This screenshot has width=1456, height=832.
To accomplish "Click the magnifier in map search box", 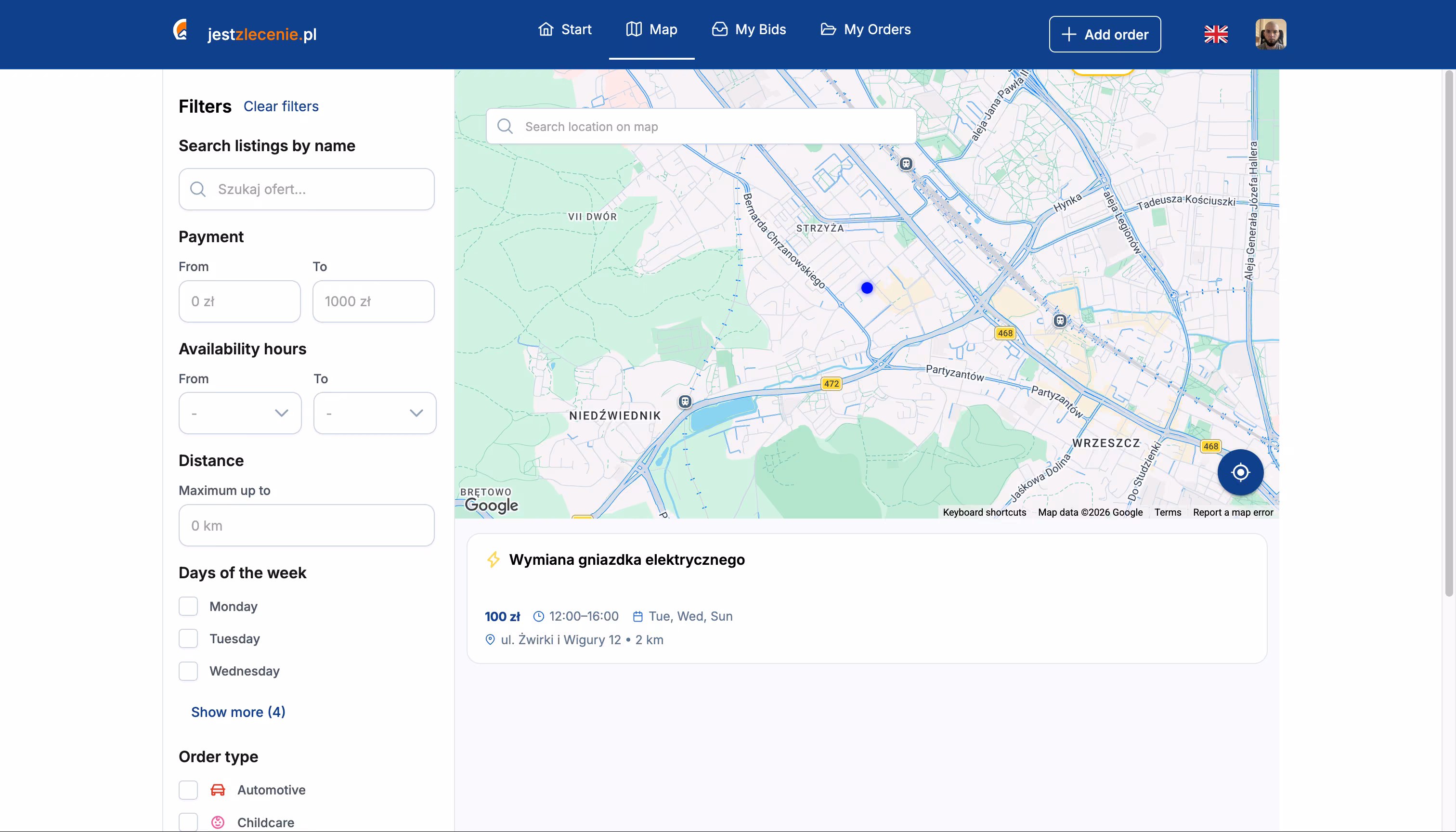I will pyautogui.click(x=505, y=126).
